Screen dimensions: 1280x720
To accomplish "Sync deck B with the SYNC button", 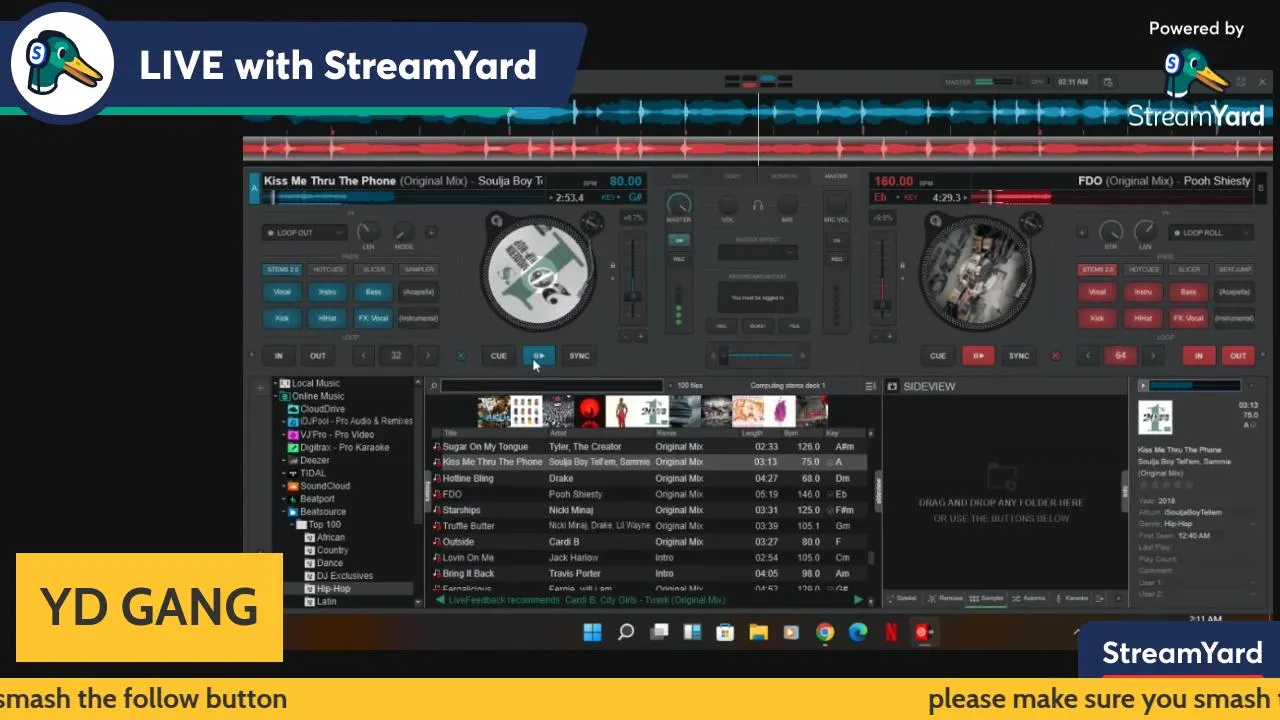I will pyautogui.click(x=1018, y=356).
